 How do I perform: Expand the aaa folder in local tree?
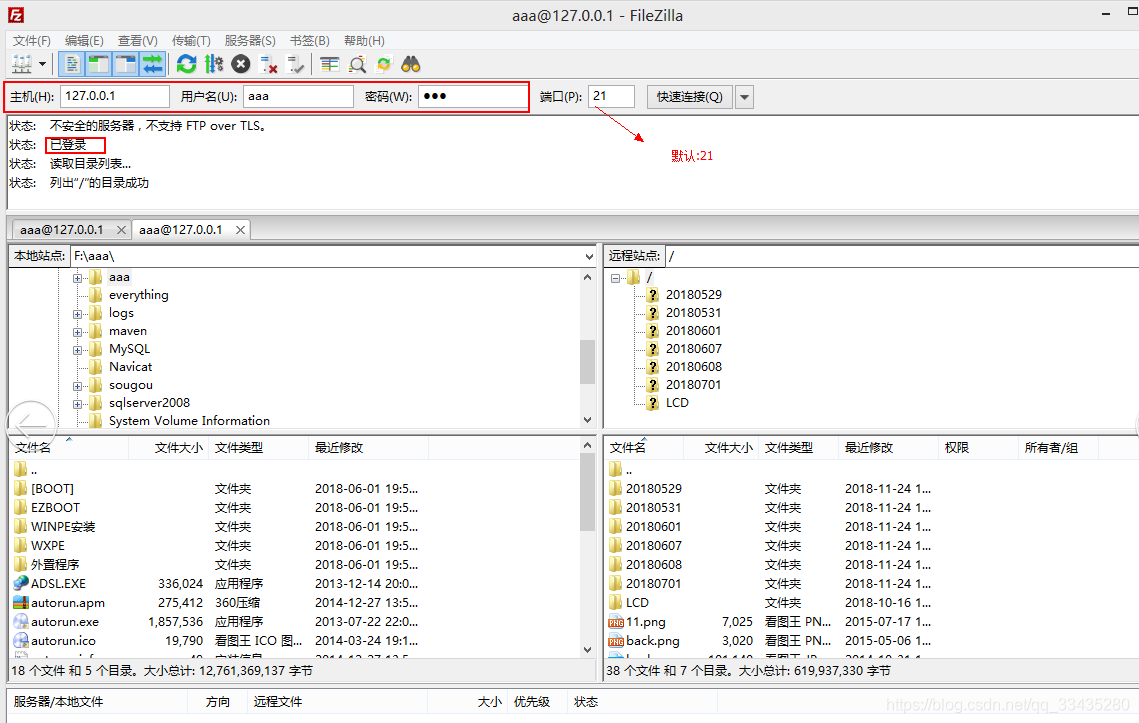click(77, 278)
